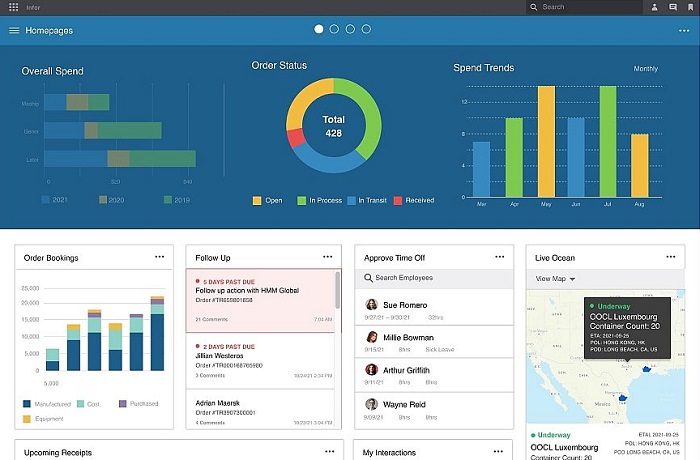The width and height of the screenshot is (700, 460).
Task: Toggle the 2020 legend in Overall Spend
Action: (x=112, y=200)
